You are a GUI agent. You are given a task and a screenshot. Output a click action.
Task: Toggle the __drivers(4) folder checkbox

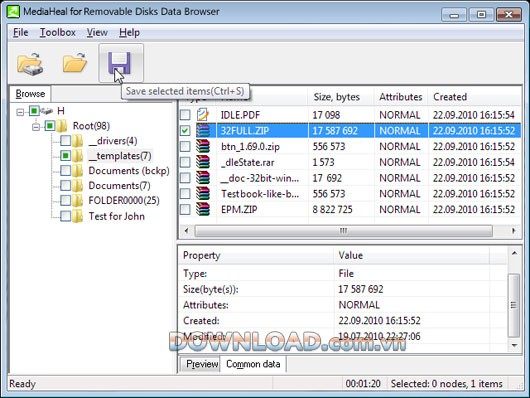tap(66, 141)
